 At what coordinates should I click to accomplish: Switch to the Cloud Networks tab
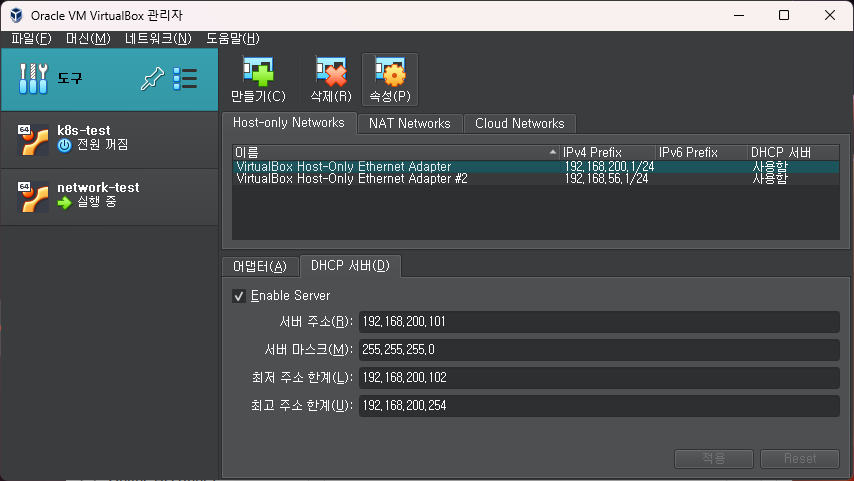[x=520, y=124]
